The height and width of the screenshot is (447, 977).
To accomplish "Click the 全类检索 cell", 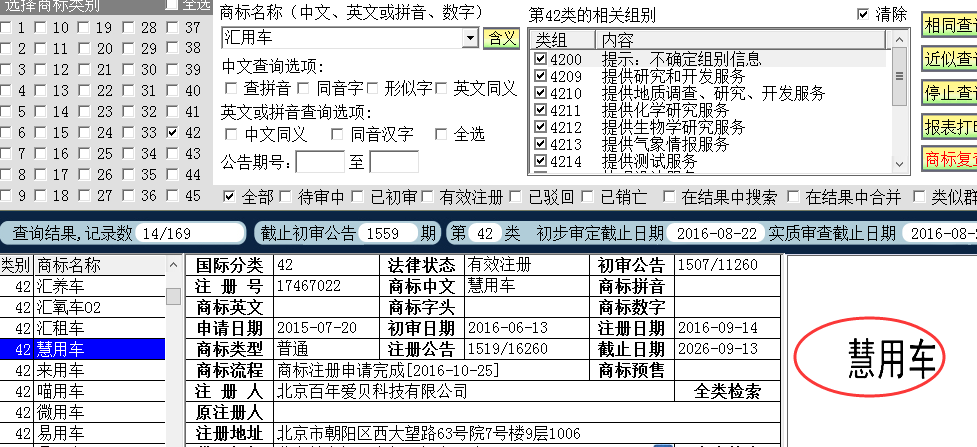I will (727, 392).
